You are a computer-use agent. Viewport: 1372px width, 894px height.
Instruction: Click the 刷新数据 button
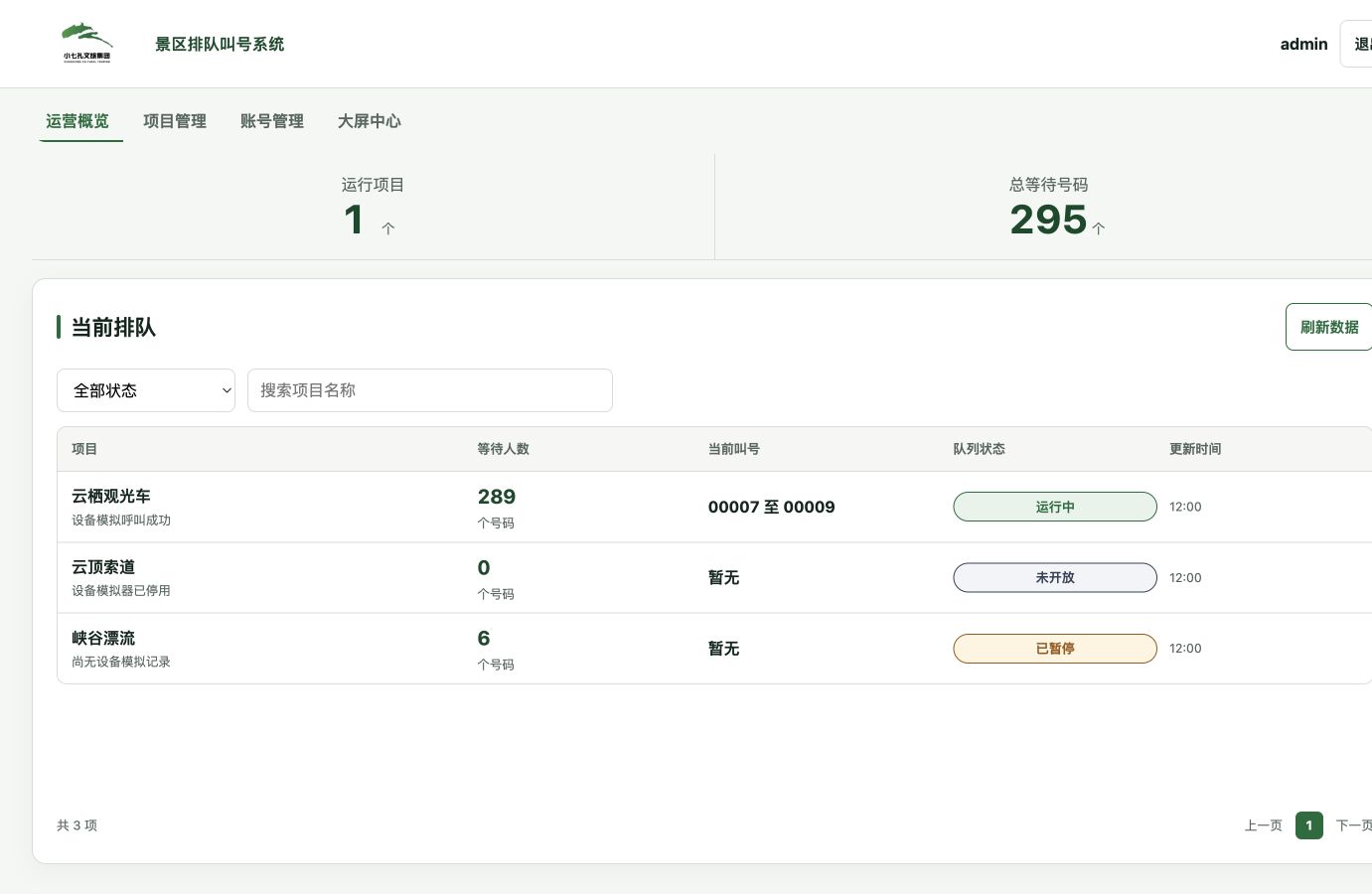(x=1329, y=327)
